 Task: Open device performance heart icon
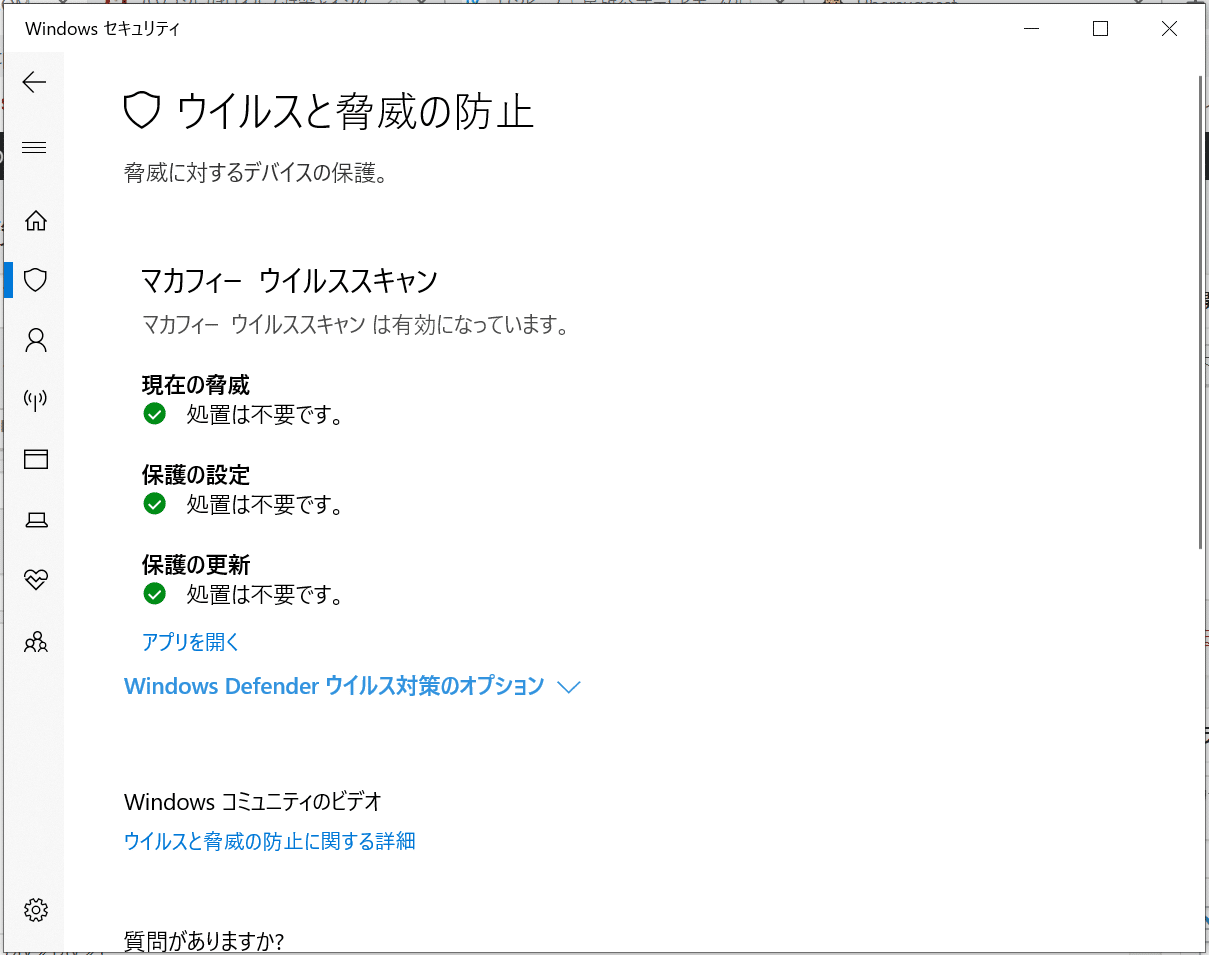coord(36,580)
